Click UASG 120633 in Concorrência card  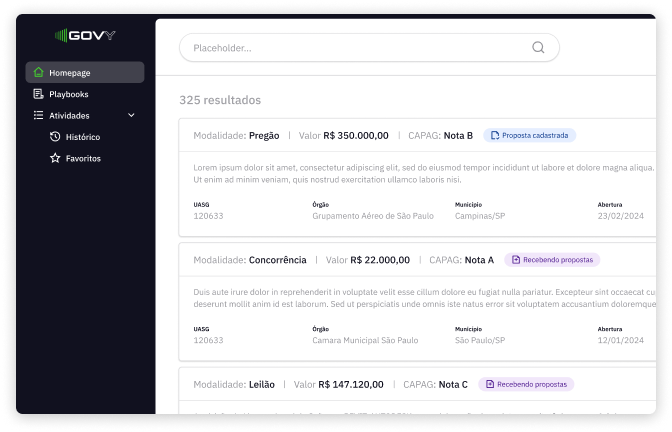tap(208, 340)
